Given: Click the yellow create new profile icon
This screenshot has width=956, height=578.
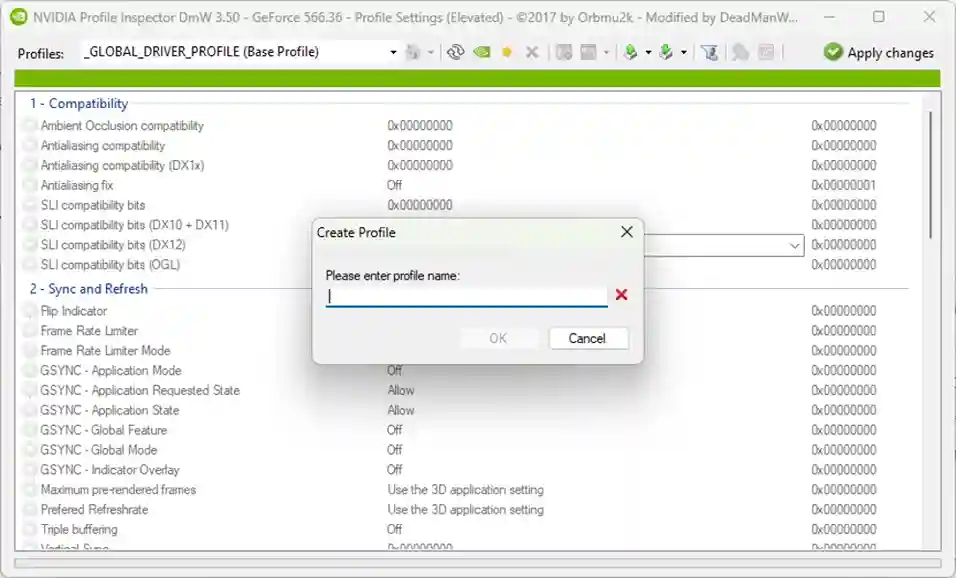Looking at the screenshot, I should [x=507, y=52].
